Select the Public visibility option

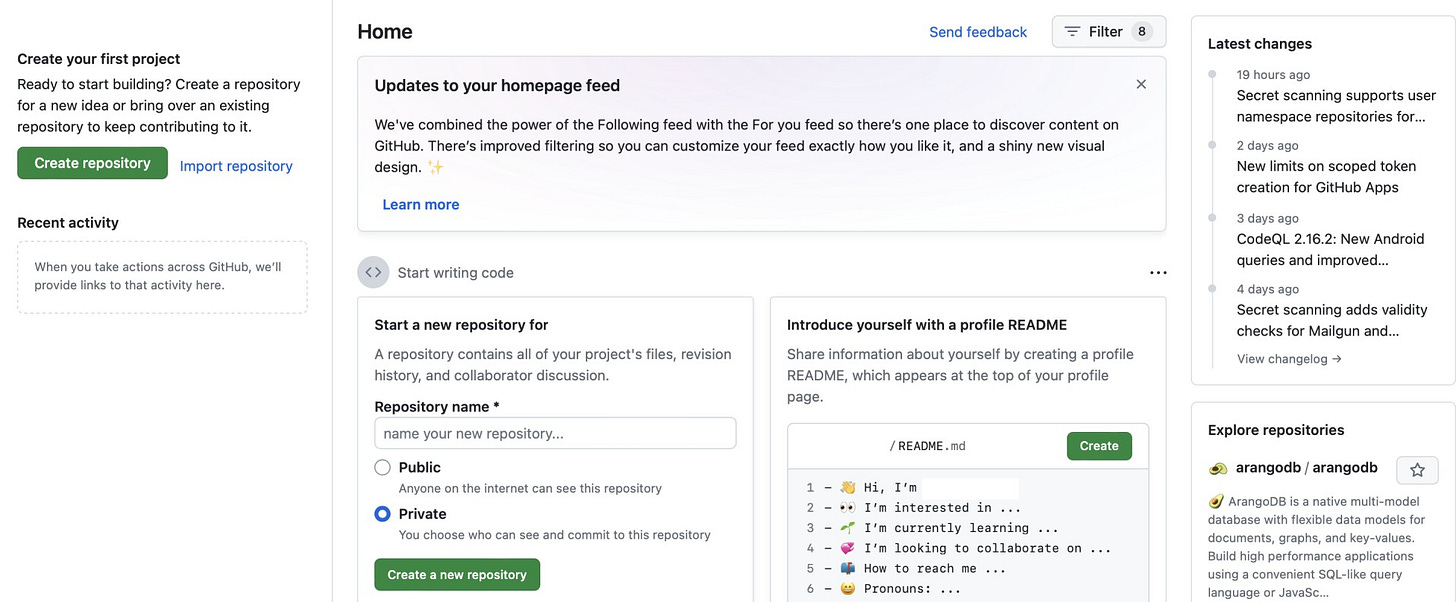point(382,467)
